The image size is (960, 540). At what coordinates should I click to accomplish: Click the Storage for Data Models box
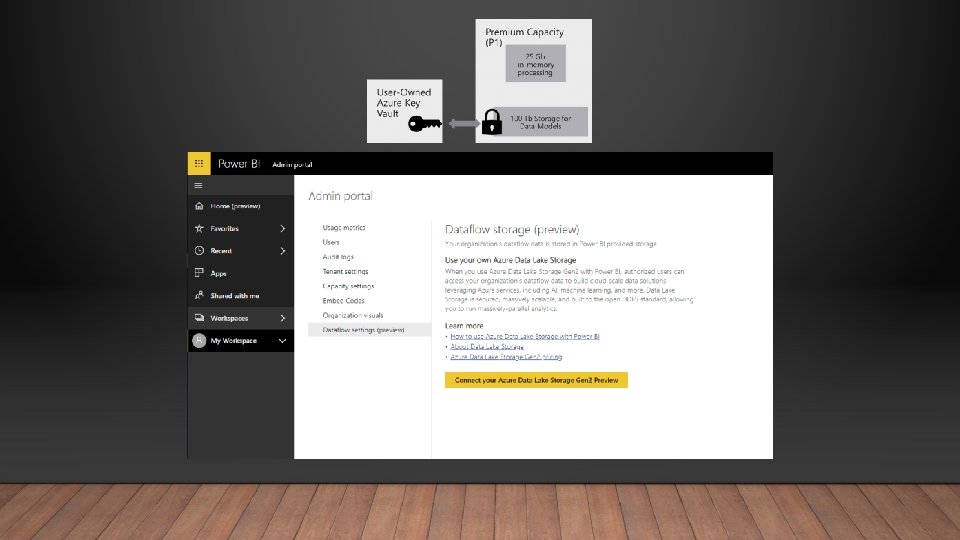(541, 122)
